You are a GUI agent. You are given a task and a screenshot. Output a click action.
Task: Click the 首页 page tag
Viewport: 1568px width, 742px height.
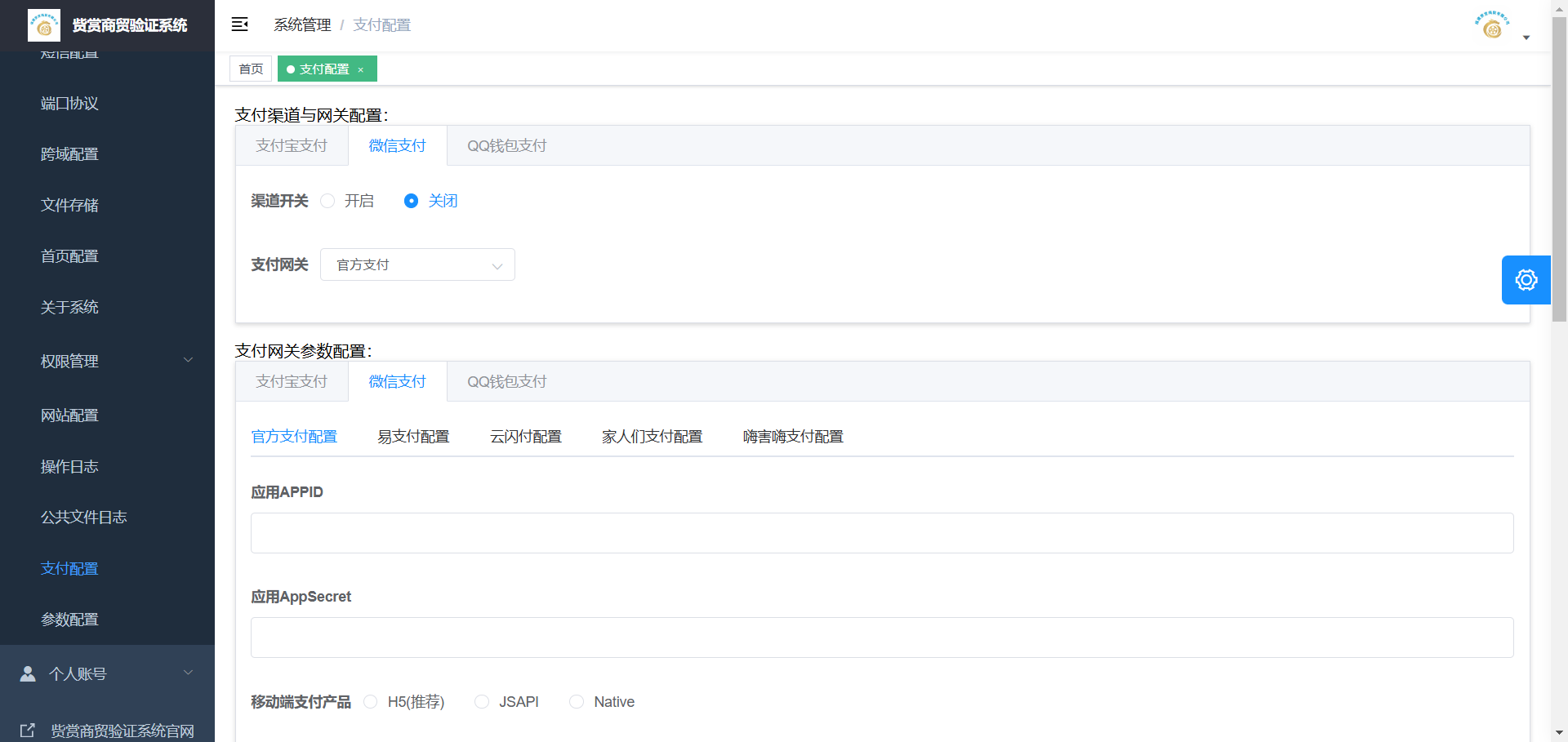251,69
